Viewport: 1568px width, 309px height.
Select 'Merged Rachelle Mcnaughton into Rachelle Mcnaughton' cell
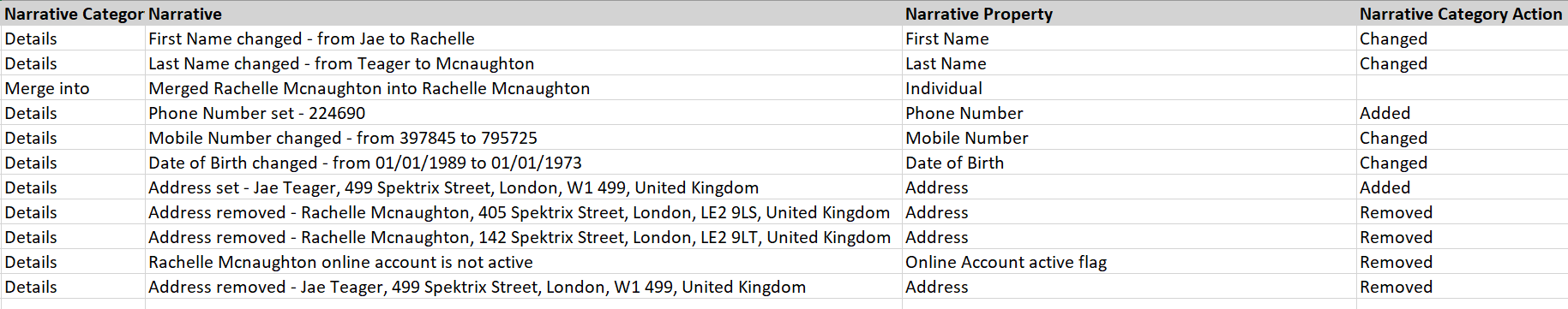[x=524, y=88]
